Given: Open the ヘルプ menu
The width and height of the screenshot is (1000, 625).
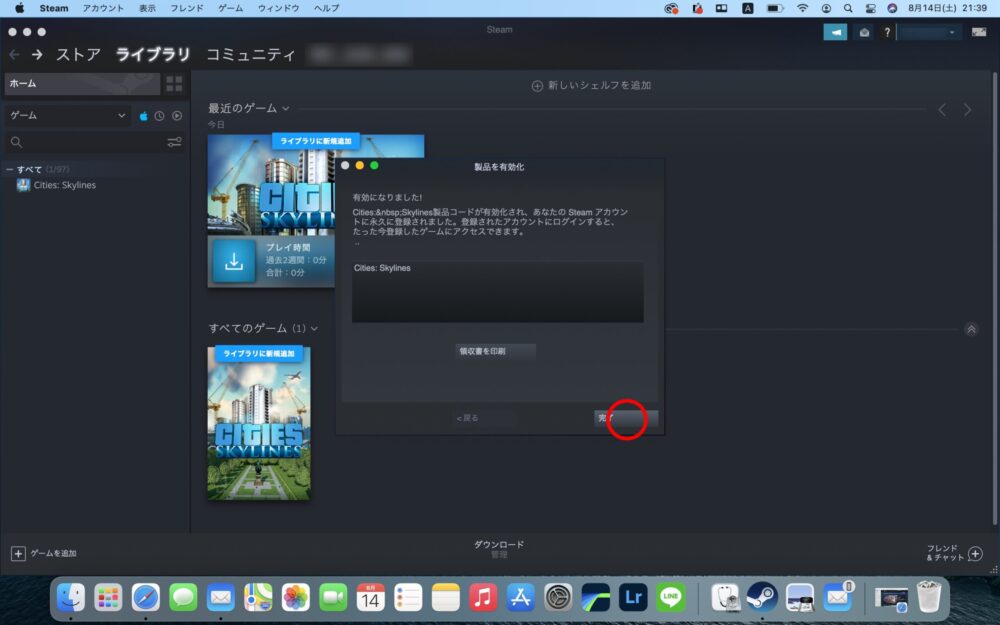Looking at the screenshot, I should coord(327,8).
